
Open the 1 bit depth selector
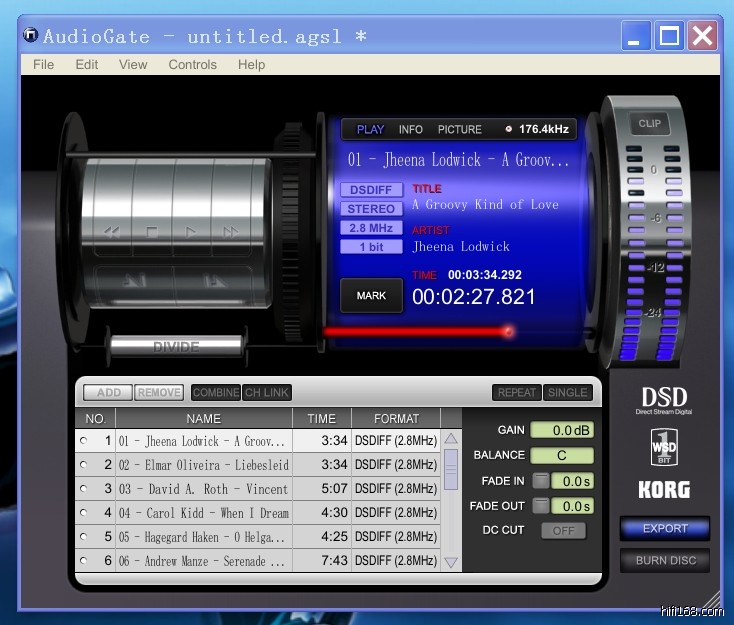pos(371,247)
